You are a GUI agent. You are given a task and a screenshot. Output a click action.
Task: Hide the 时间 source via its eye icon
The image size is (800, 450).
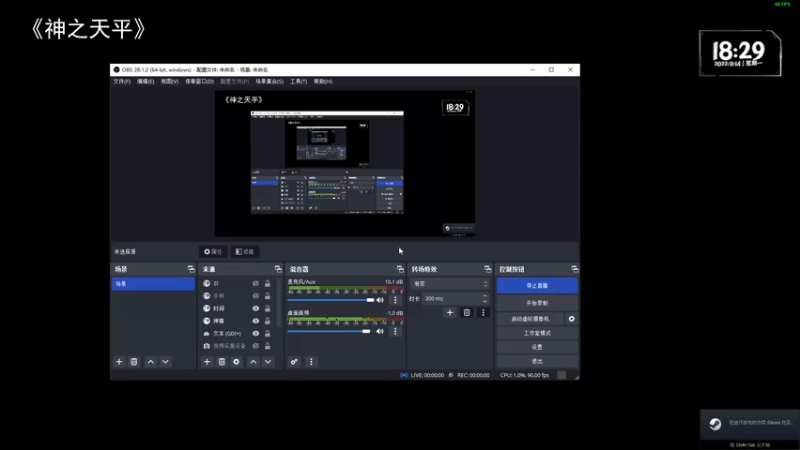(x=256, y=309)
